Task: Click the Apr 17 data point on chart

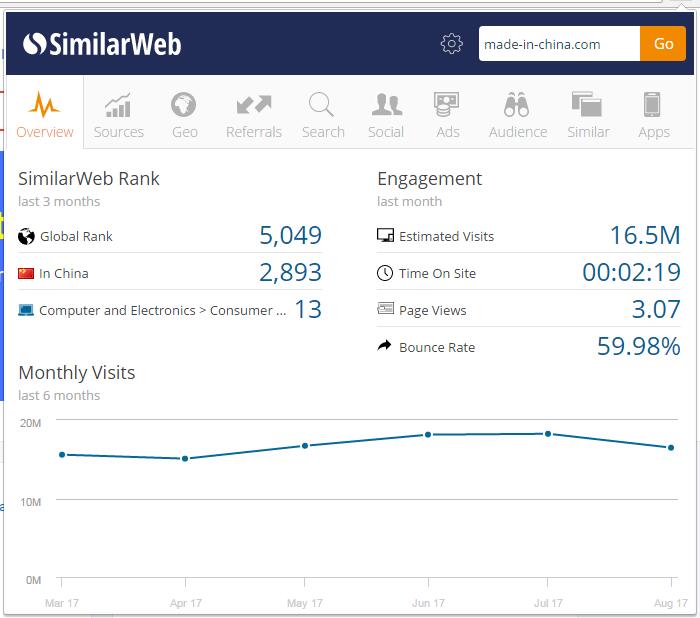Action: pyautogui.click(x=184, y=459)
